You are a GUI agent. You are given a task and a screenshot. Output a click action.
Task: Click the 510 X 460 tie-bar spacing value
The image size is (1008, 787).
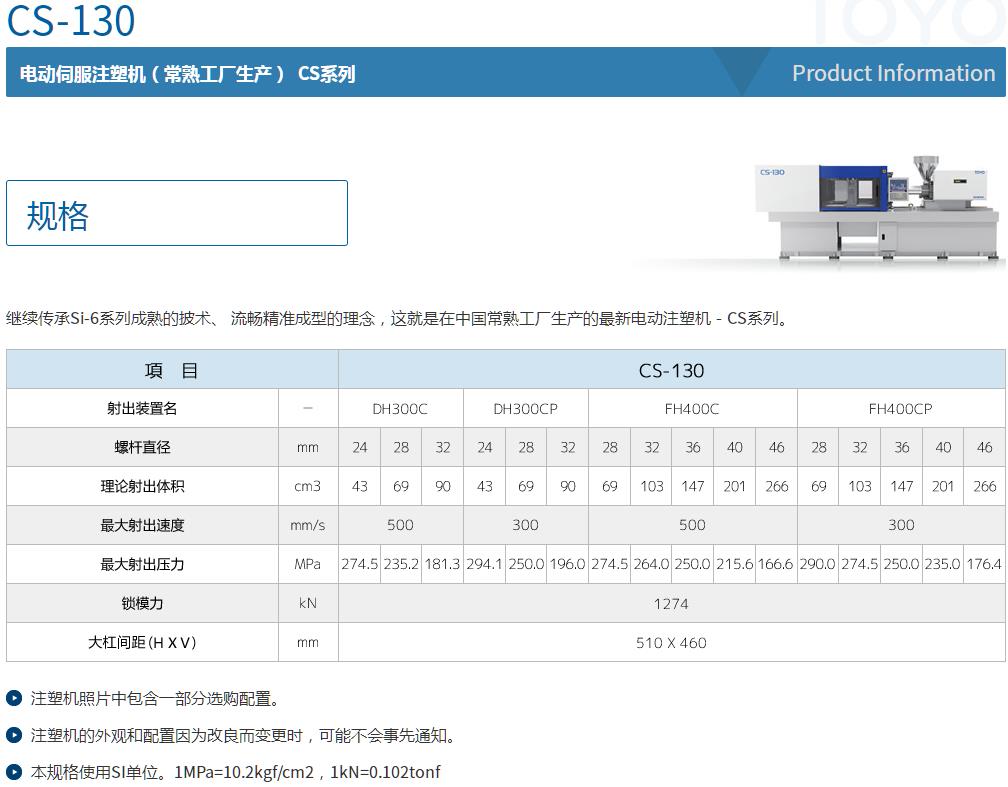tap(672, 642)
